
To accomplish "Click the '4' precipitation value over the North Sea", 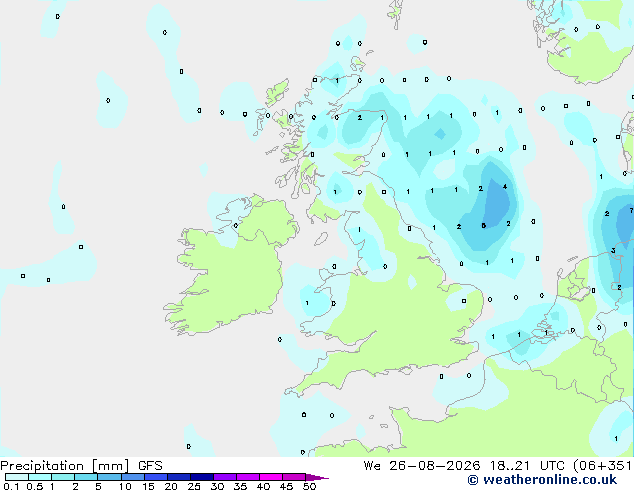I will pyautogui.click(x=505, y=186).
